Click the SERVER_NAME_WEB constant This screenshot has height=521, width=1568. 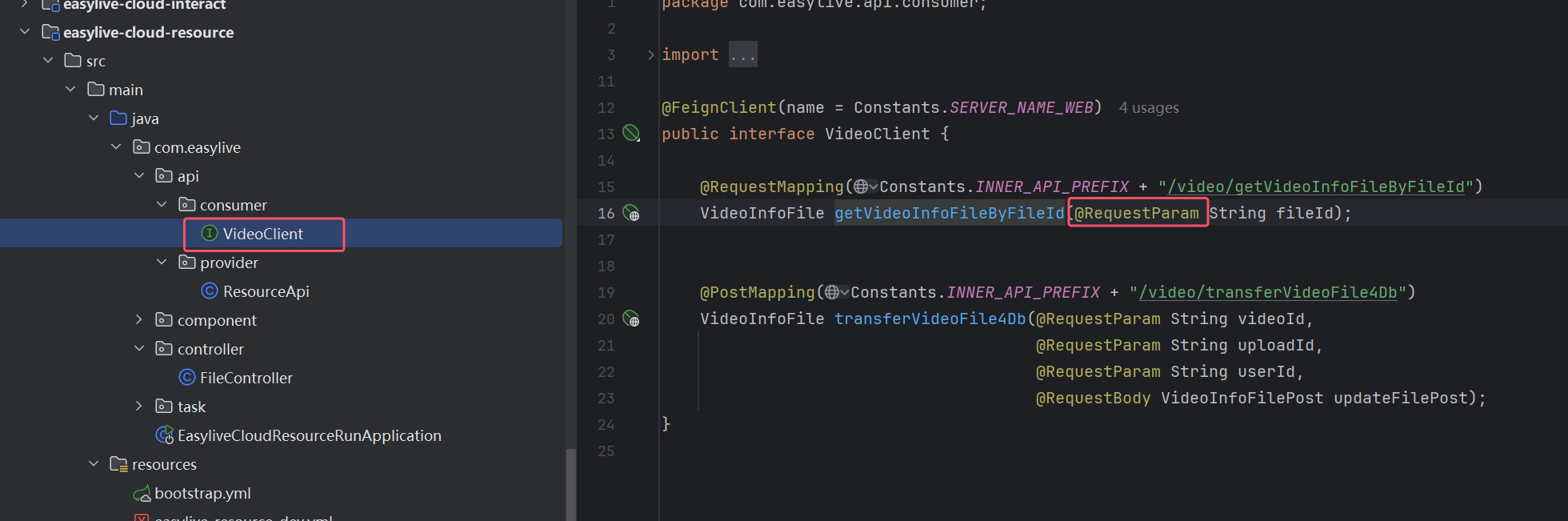tap(1022, 107)
